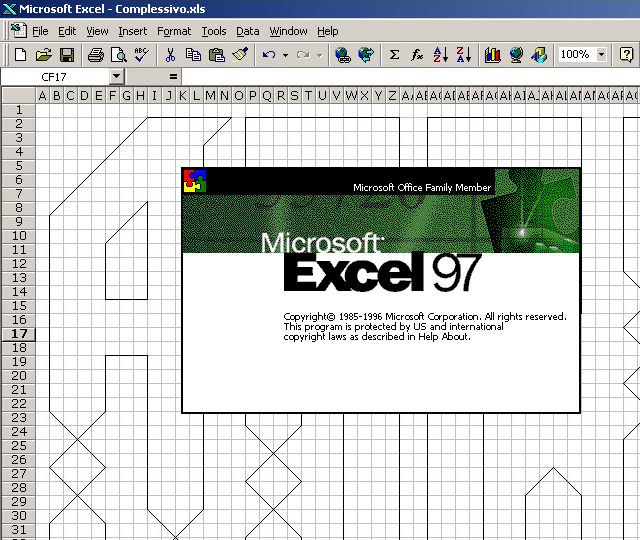Open the Window menu
The image size is (640, 540).
click(x=288, y=31)
